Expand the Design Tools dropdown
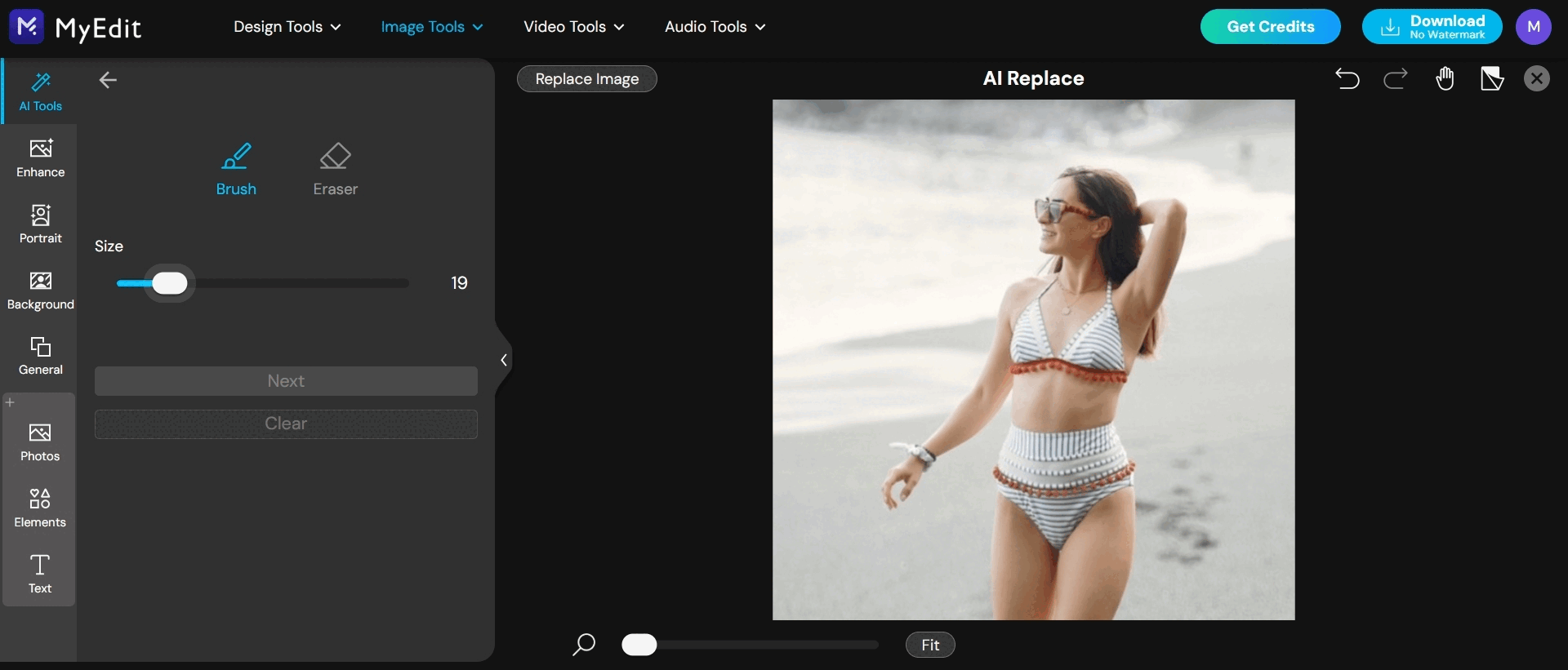1568x670 pixels. [x=287, y=27]
